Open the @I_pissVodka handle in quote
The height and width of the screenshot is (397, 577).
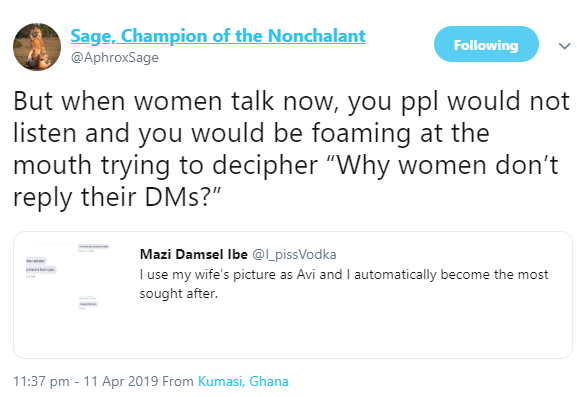[x=294, y=254]
